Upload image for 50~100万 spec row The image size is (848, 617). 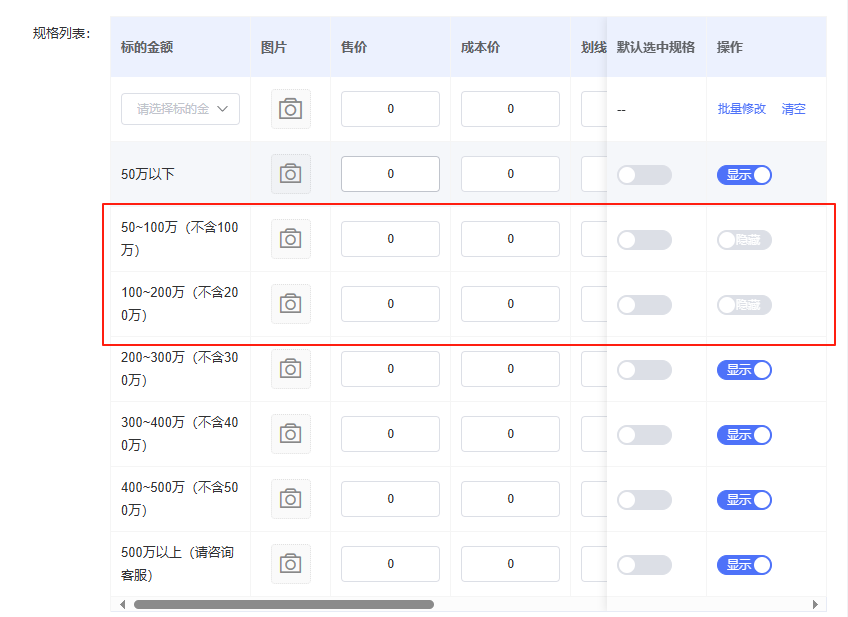click(290, 239)
